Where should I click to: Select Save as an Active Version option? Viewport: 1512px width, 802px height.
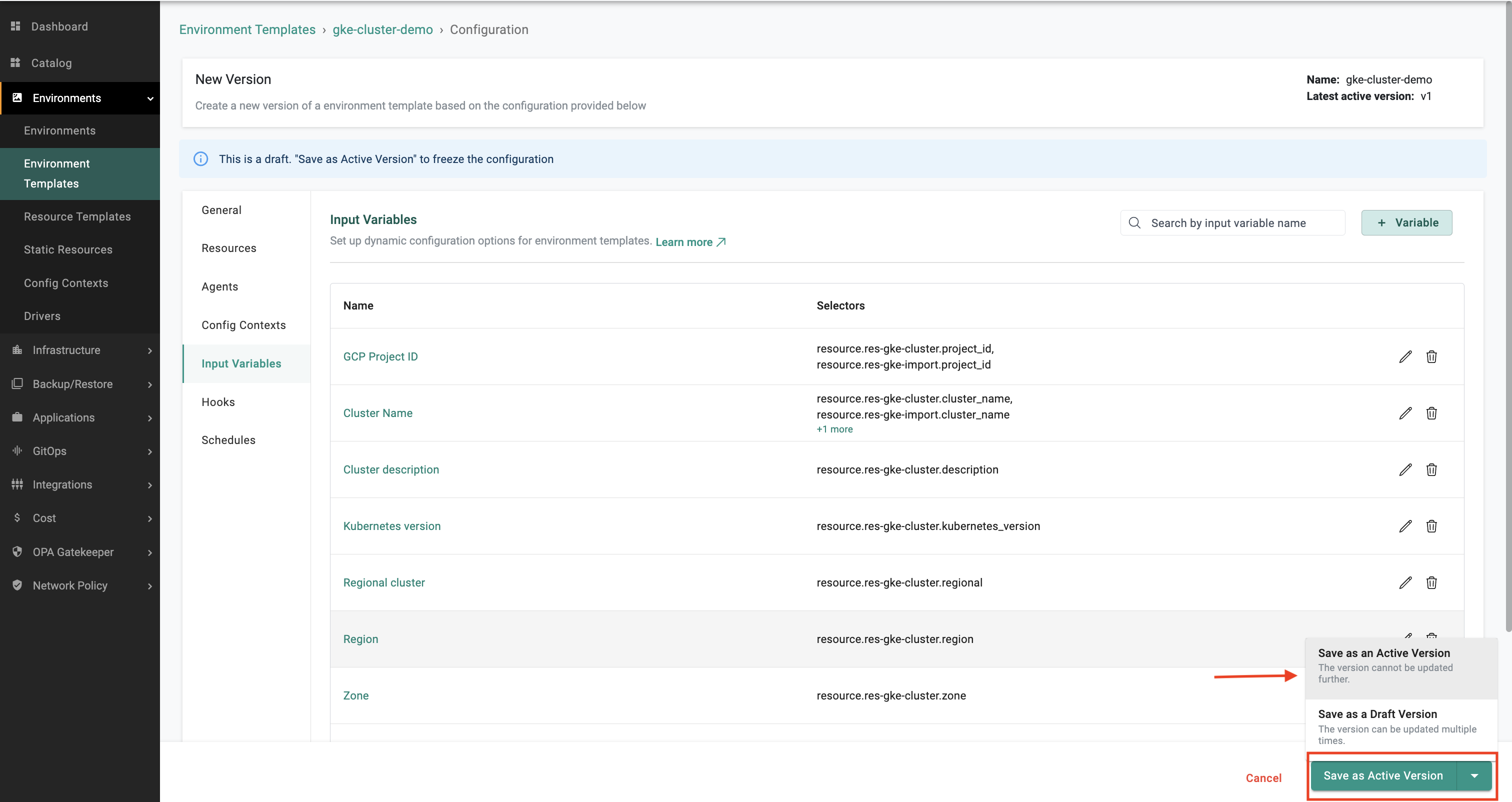point(1401,667)
